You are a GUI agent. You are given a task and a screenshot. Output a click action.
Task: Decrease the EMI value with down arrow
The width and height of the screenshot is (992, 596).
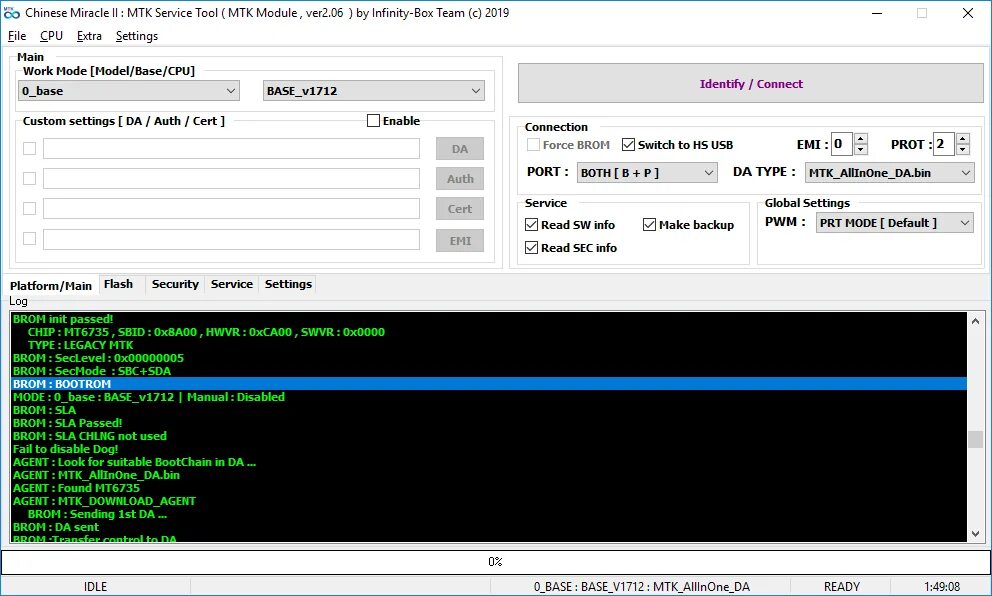click(x=860, y=150)
